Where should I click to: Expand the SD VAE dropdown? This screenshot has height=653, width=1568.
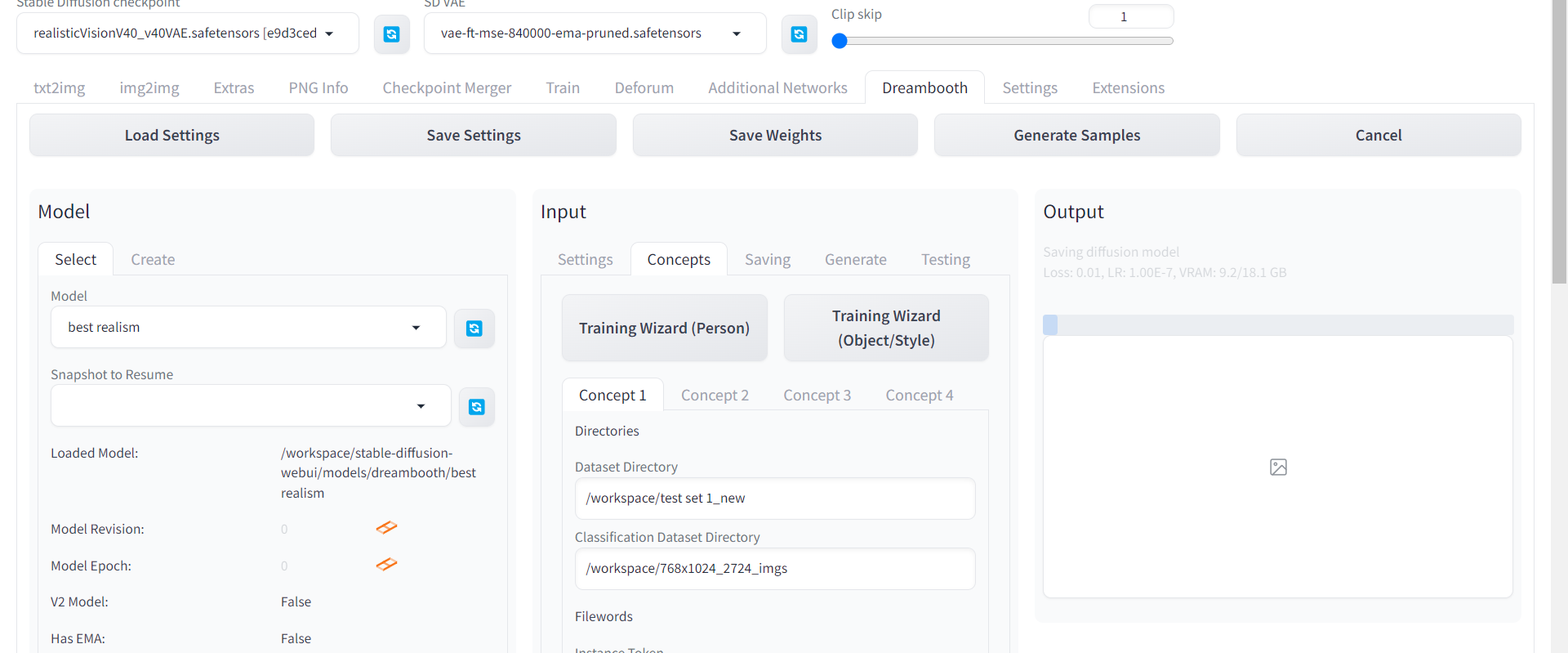pyautogui.click(x=595, y=34)
